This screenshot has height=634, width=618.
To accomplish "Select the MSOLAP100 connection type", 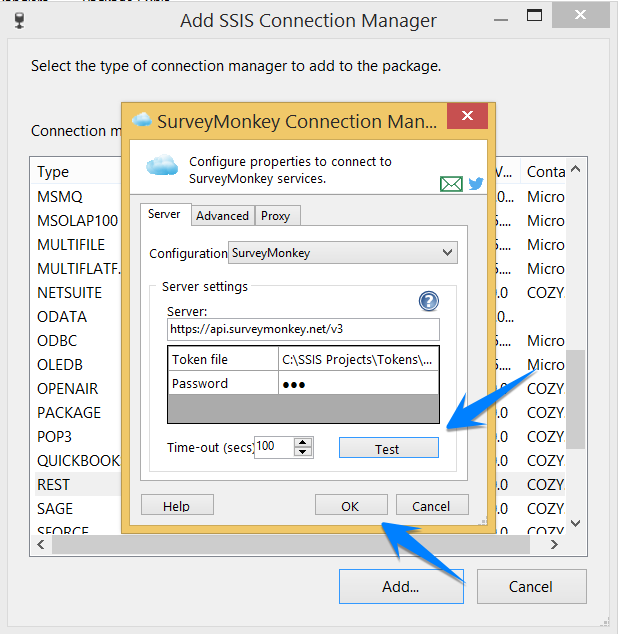I will pos(78,221).
